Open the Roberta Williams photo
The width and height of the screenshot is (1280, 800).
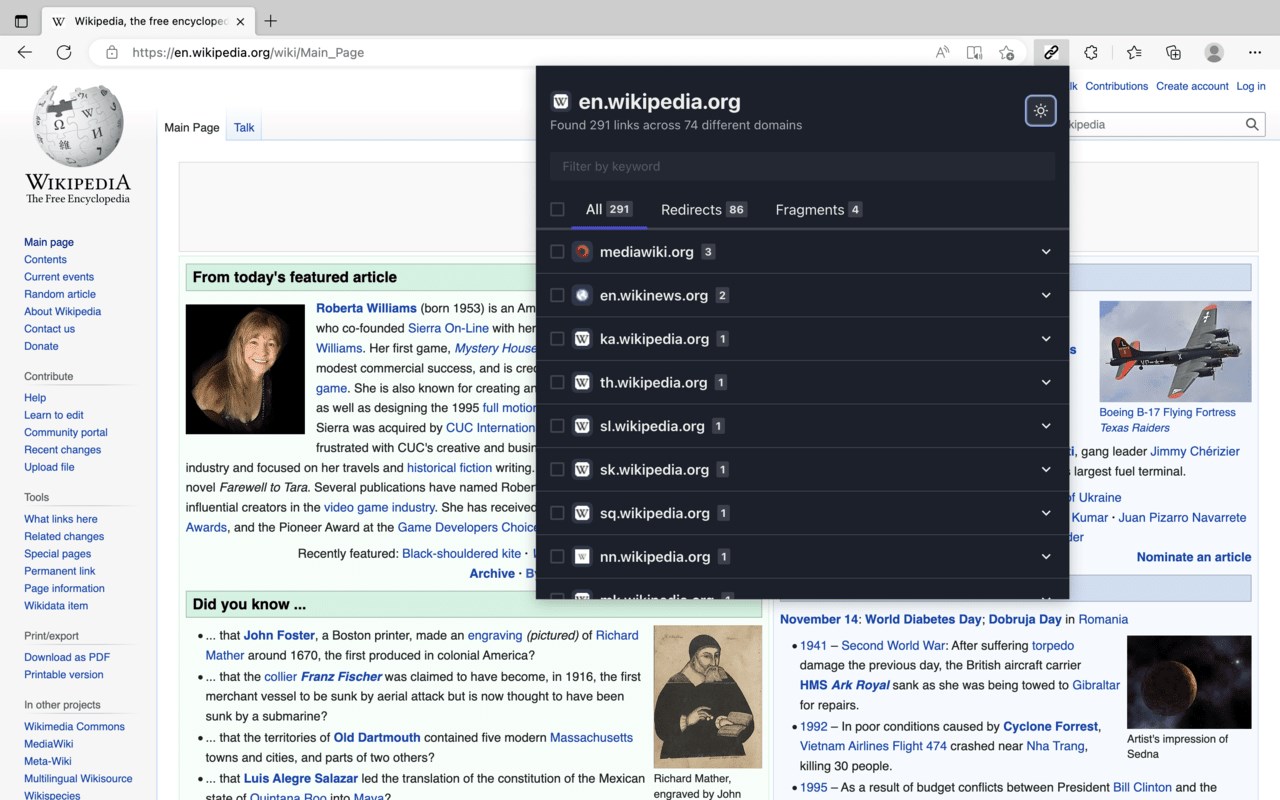coord(245,369)
